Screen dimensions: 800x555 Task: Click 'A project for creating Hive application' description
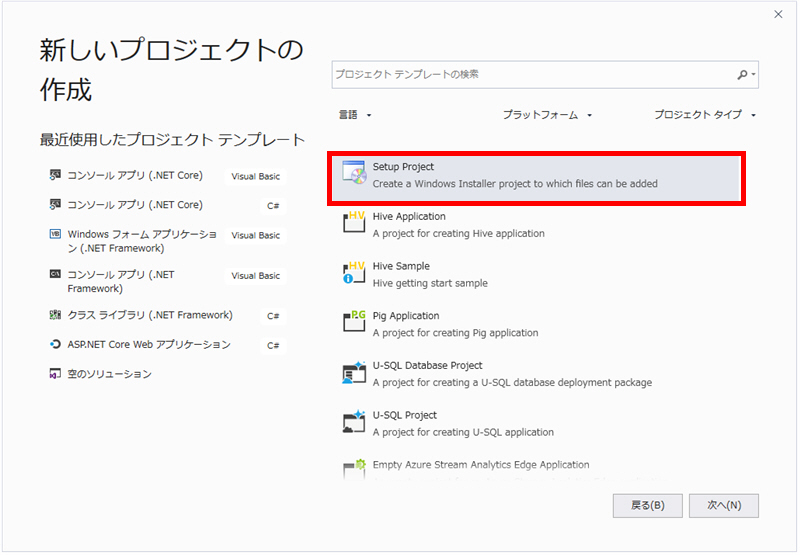pyautogui.click(x=459, y=233)
